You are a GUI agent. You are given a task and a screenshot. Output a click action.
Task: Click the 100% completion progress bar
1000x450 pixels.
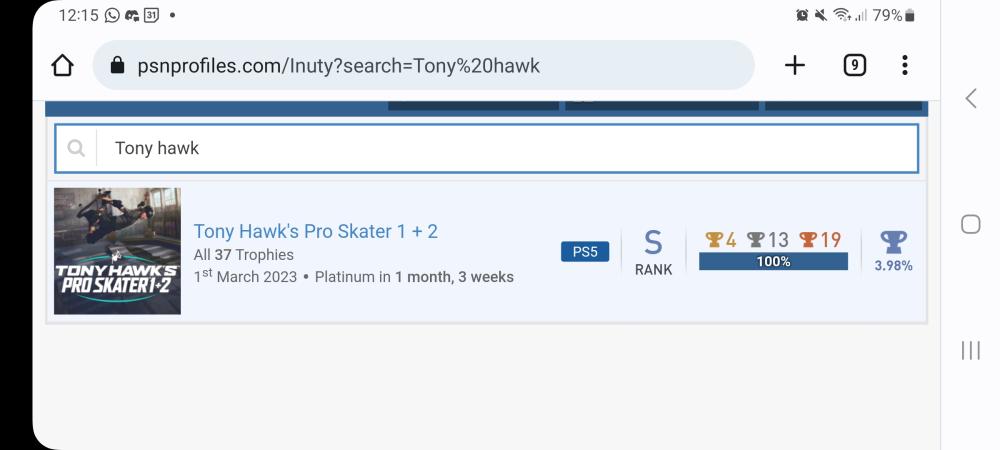[773, 262]
